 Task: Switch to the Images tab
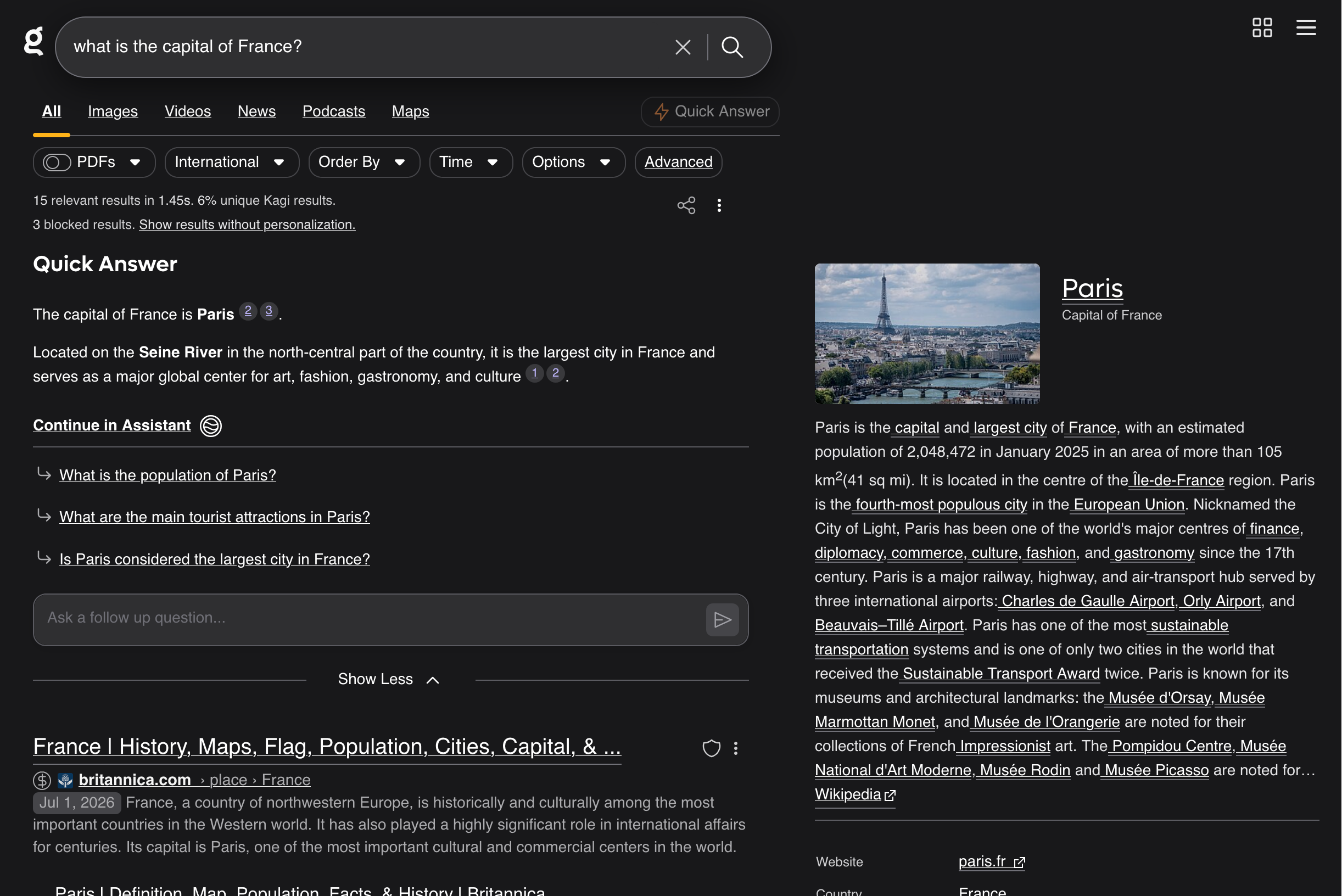(113, 111)
